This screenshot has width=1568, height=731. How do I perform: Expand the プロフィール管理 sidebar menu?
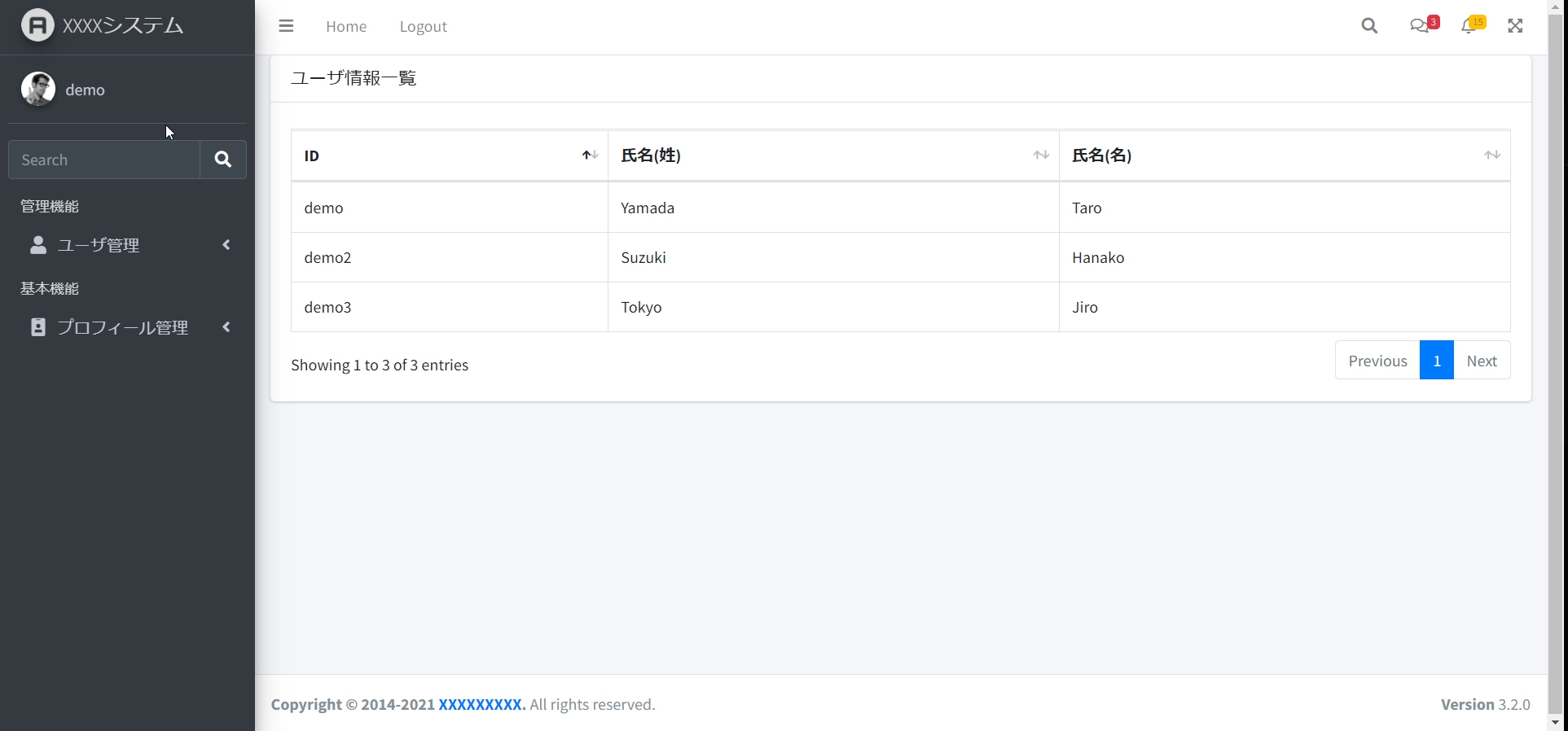[127, 327]
